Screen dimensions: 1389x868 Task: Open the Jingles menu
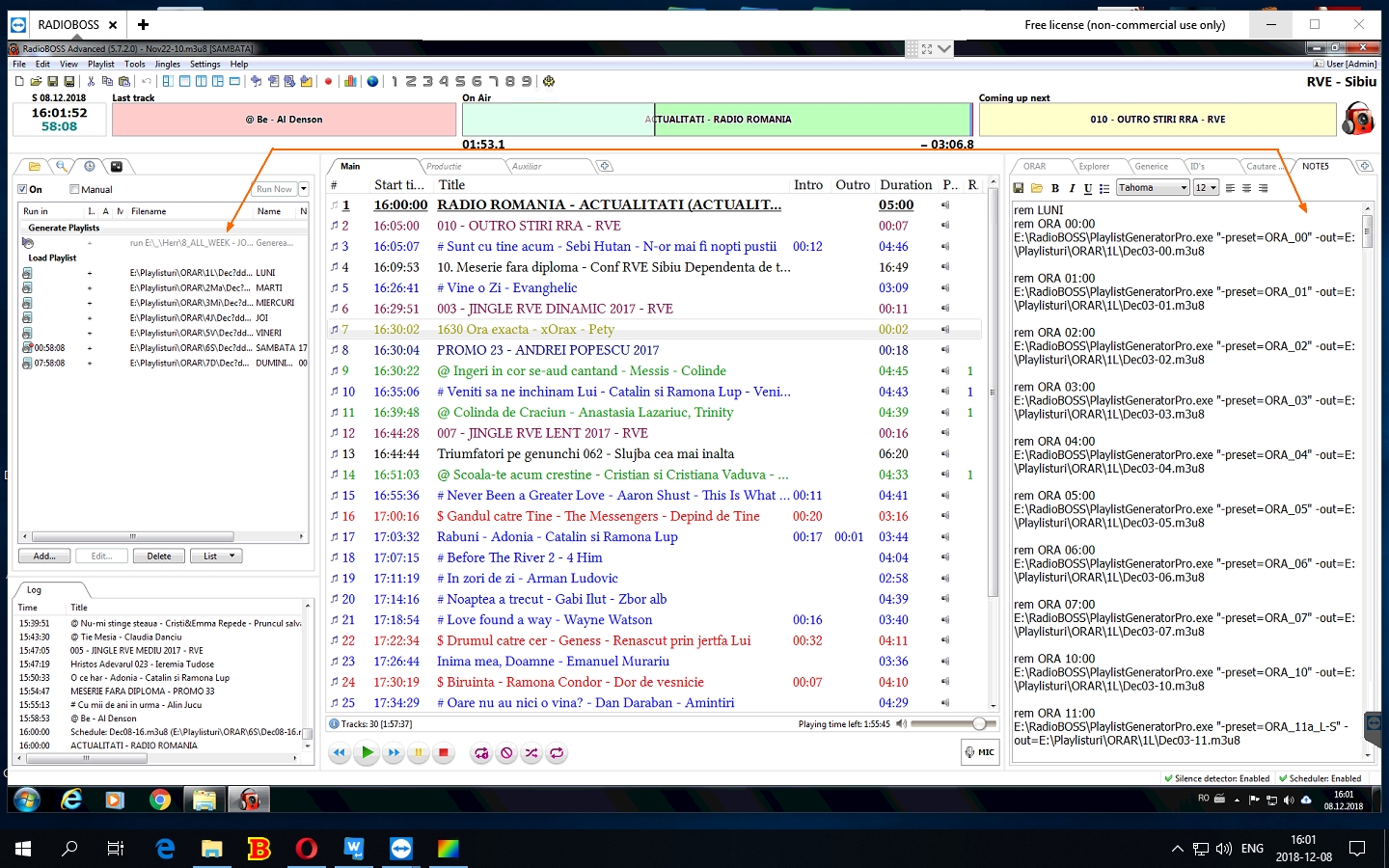click(x=168, y=65)
